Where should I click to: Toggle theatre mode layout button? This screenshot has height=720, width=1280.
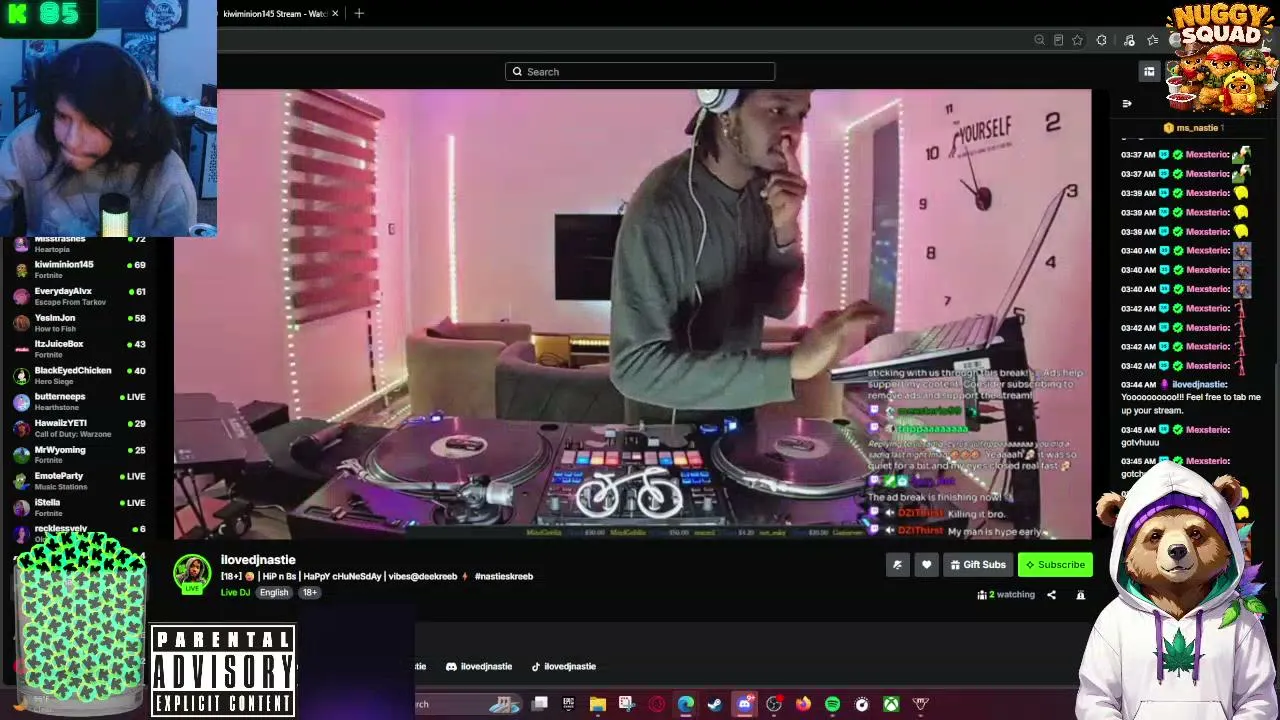(1149, 71)
